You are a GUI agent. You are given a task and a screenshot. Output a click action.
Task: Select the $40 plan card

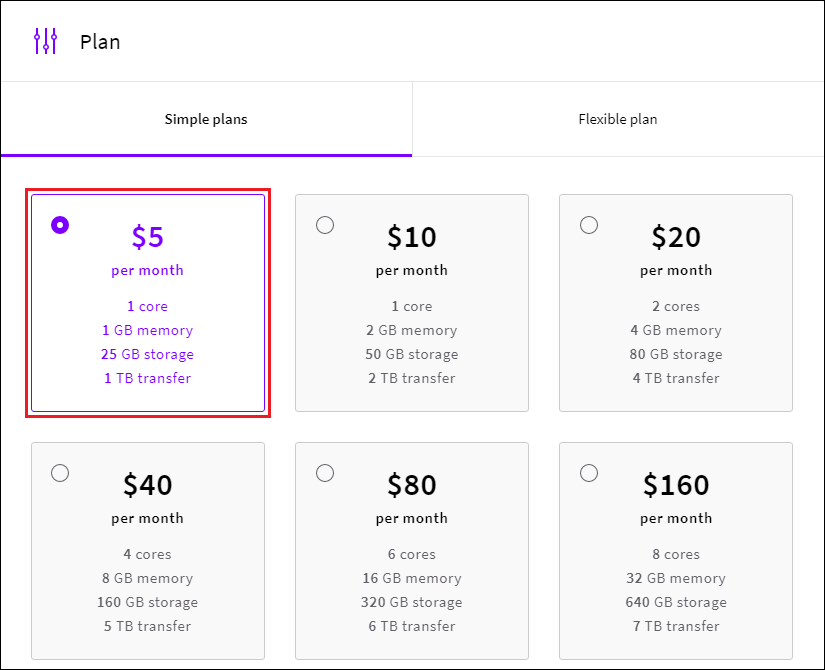147,550
